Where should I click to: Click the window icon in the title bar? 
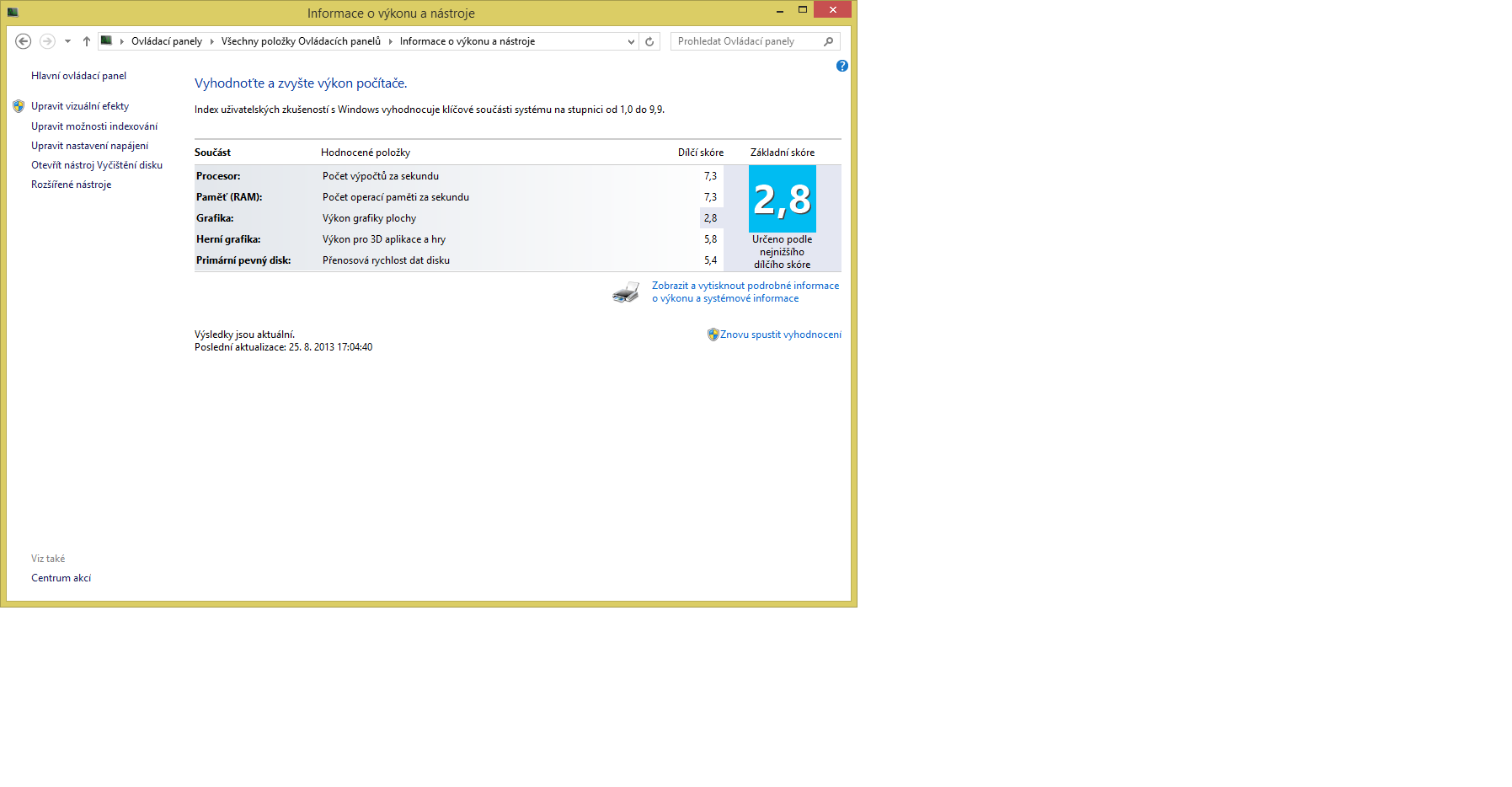tap(13, 13)
